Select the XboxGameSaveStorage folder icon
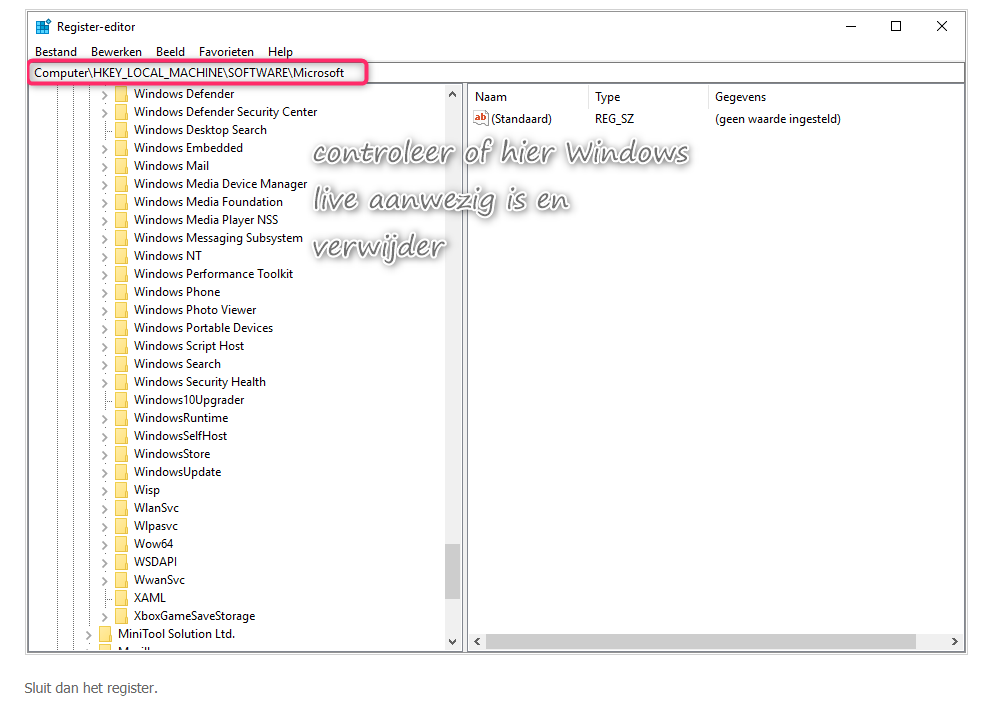Screen dimensions: 1001x707 coord(121,616)
